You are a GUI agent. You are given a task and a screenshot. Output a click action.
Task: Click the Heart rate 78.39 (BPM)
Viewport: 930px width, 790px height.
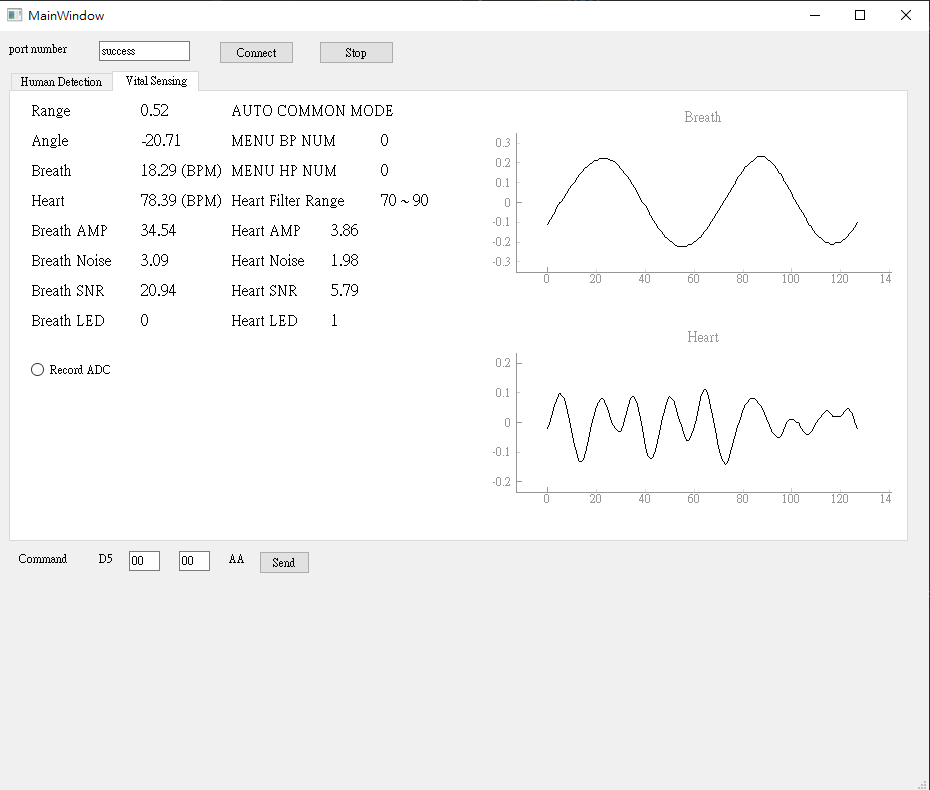coord(180,200)
